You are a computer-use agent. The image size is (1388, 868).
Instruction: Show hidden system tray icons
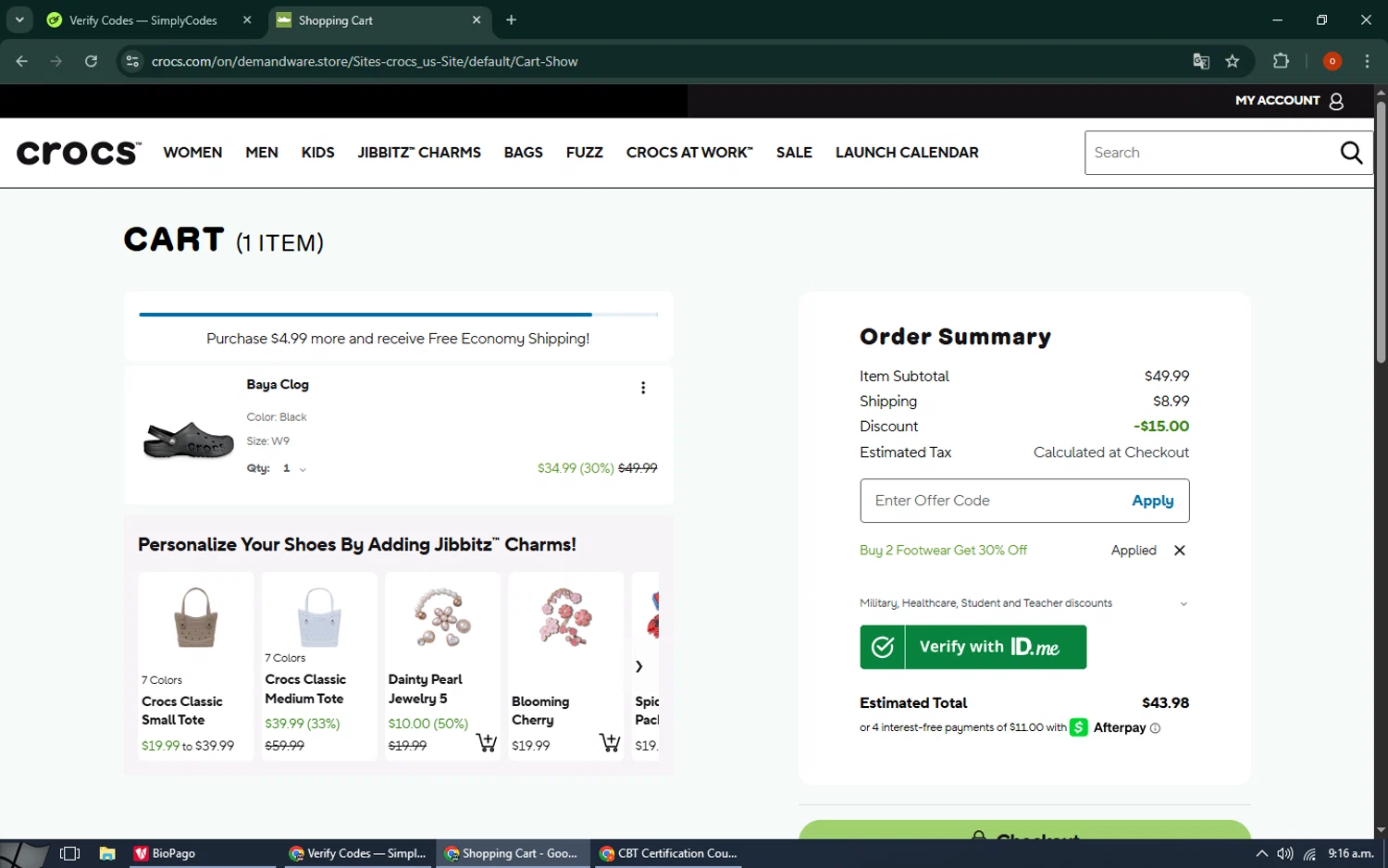pos(1261,853)
